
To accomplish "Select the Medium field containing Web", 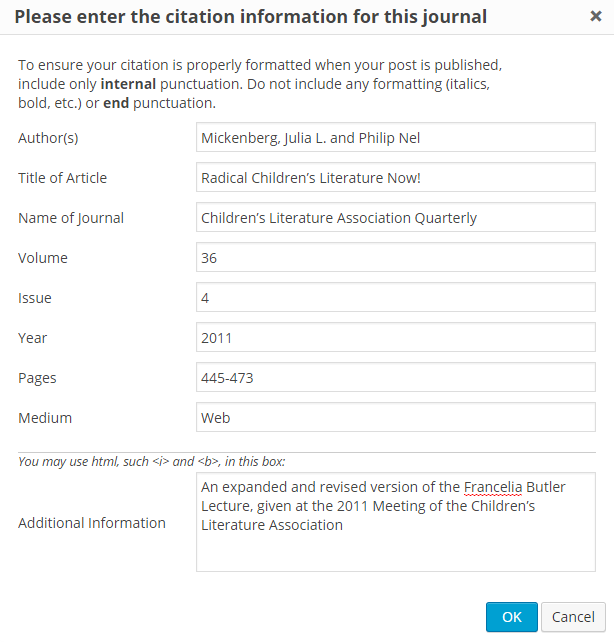I will coord(396,418).
